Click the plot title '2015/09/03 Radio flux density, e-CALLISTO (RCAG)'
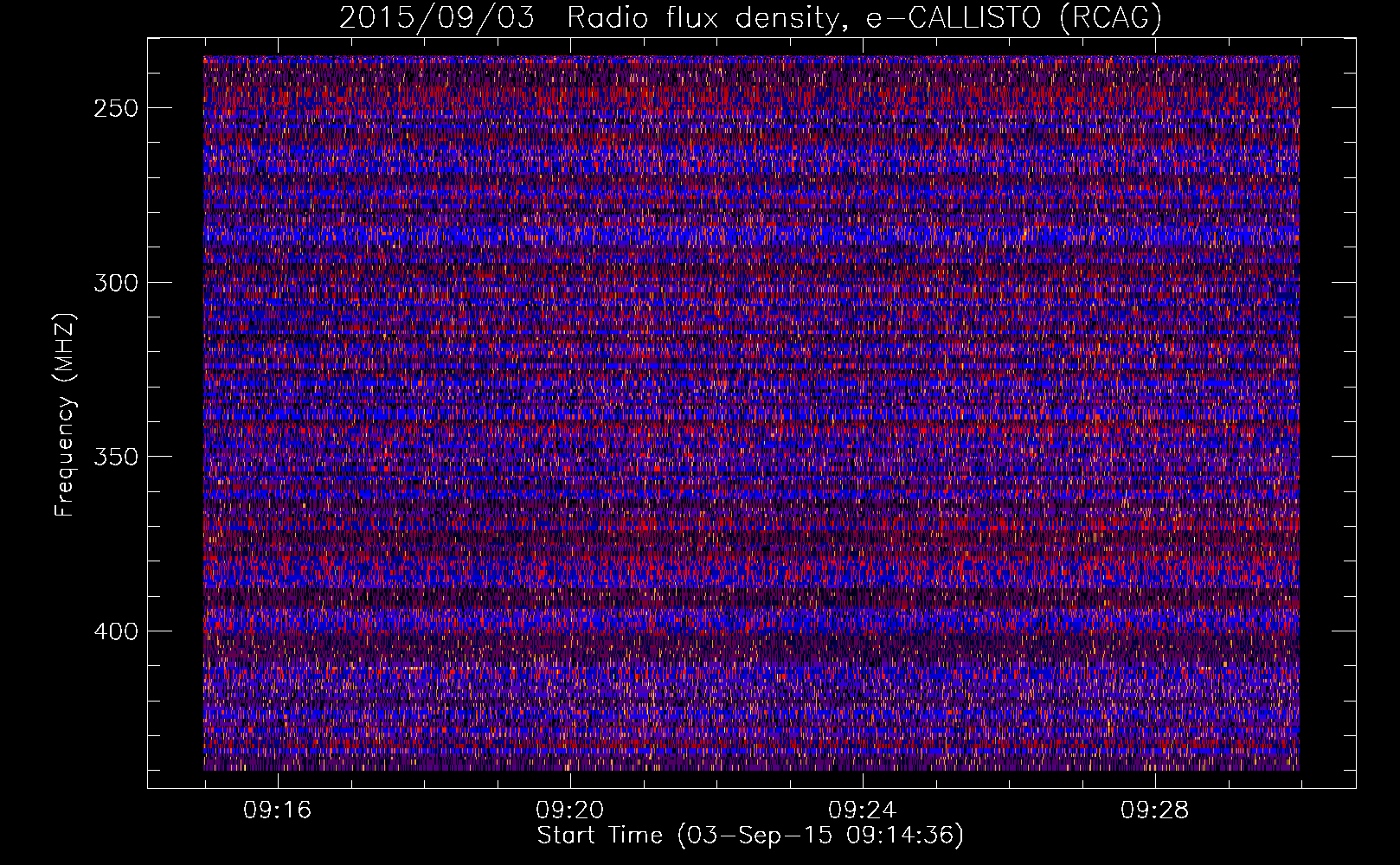The image size is (1400, 865). 750,18
